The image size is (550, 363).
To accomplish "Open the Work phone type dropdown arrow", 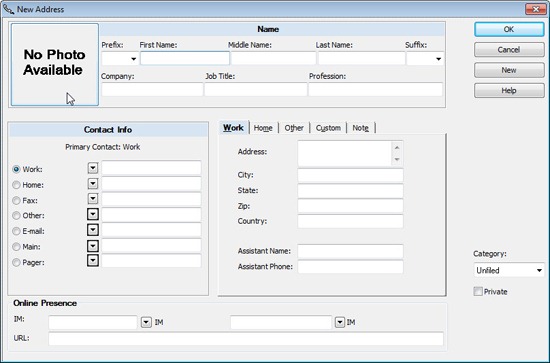I will (x=93, y=168).
